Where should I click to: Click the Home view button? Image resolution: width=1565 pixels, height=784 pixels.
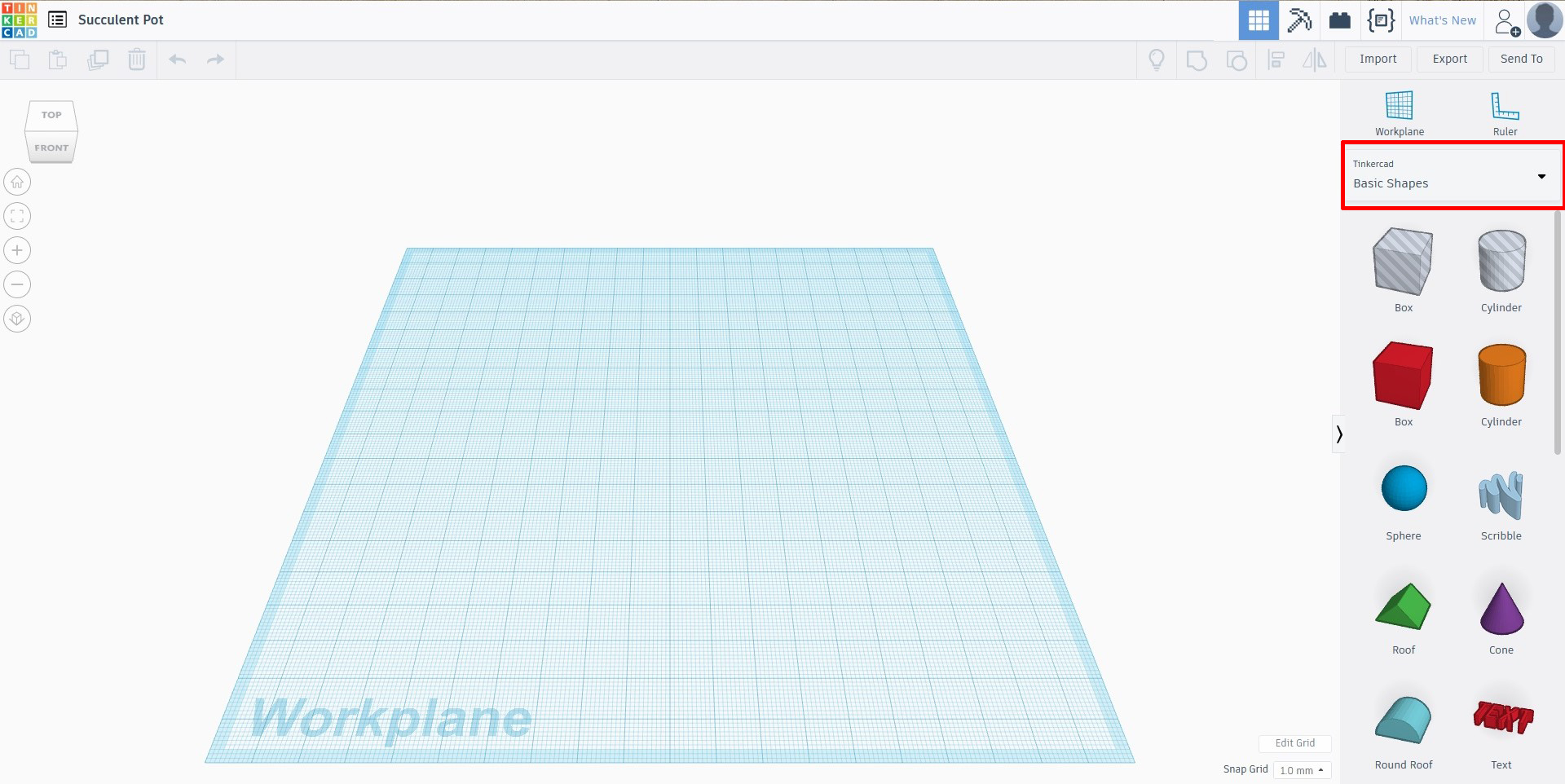[x=17, y=182]
